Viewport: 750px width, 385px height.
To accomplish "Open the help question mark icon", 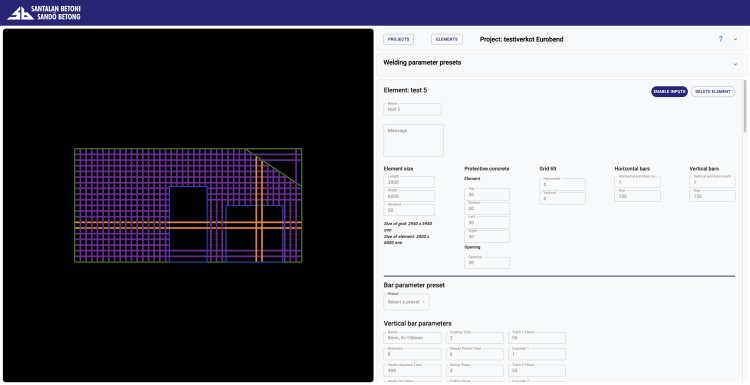I will 720,39.
